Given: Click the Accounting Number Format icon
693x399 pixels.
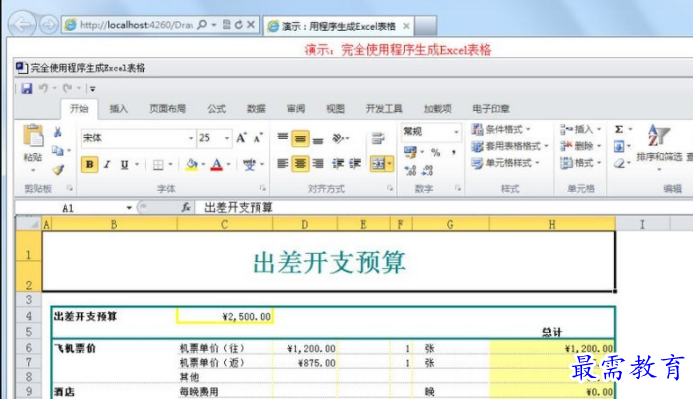Looking at the screenshot, I should pos(410,152).
